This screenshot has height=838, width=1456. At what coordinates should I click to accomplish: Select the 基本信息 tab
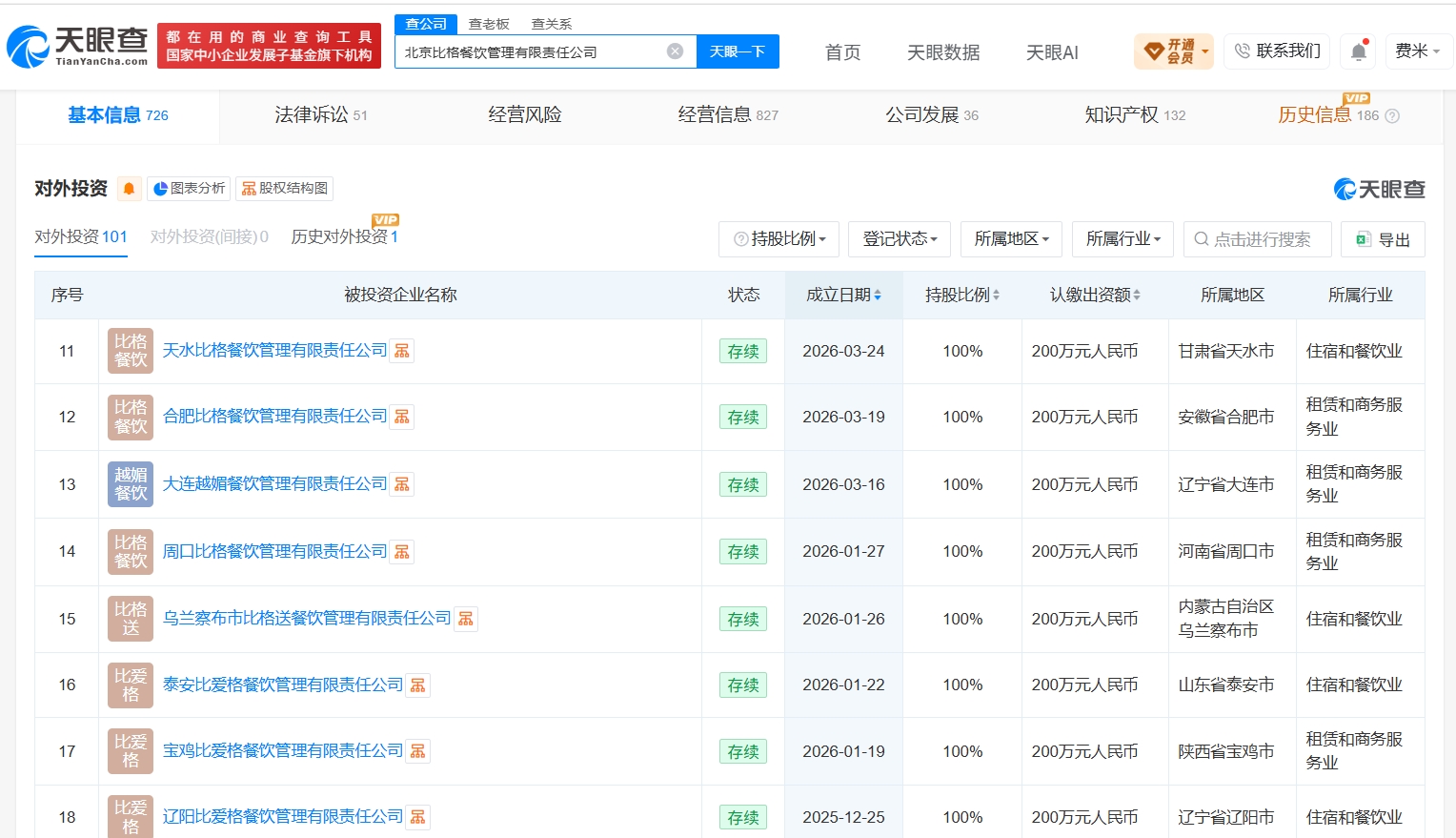[x=118, y=115]
